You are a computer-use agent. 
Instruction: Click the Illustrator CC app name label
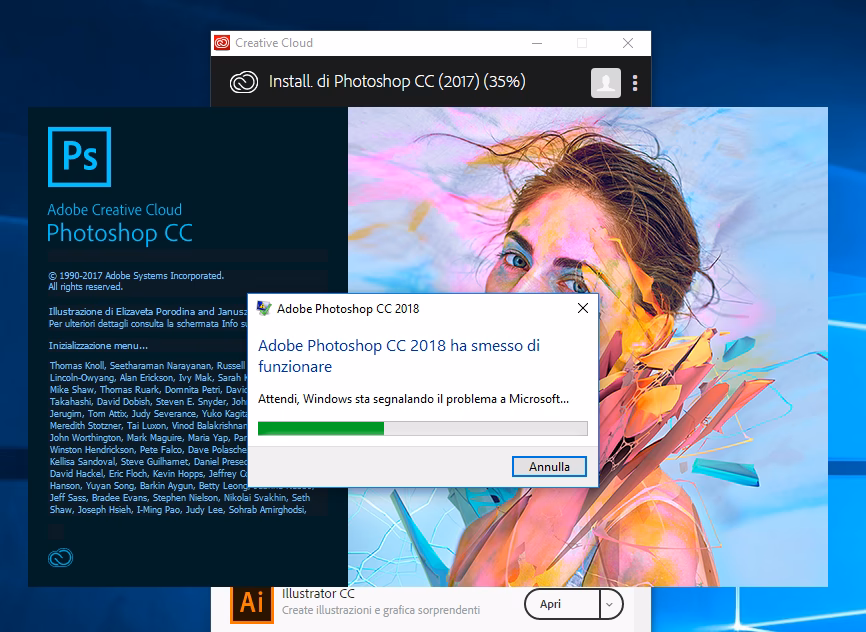pos(318,594)
